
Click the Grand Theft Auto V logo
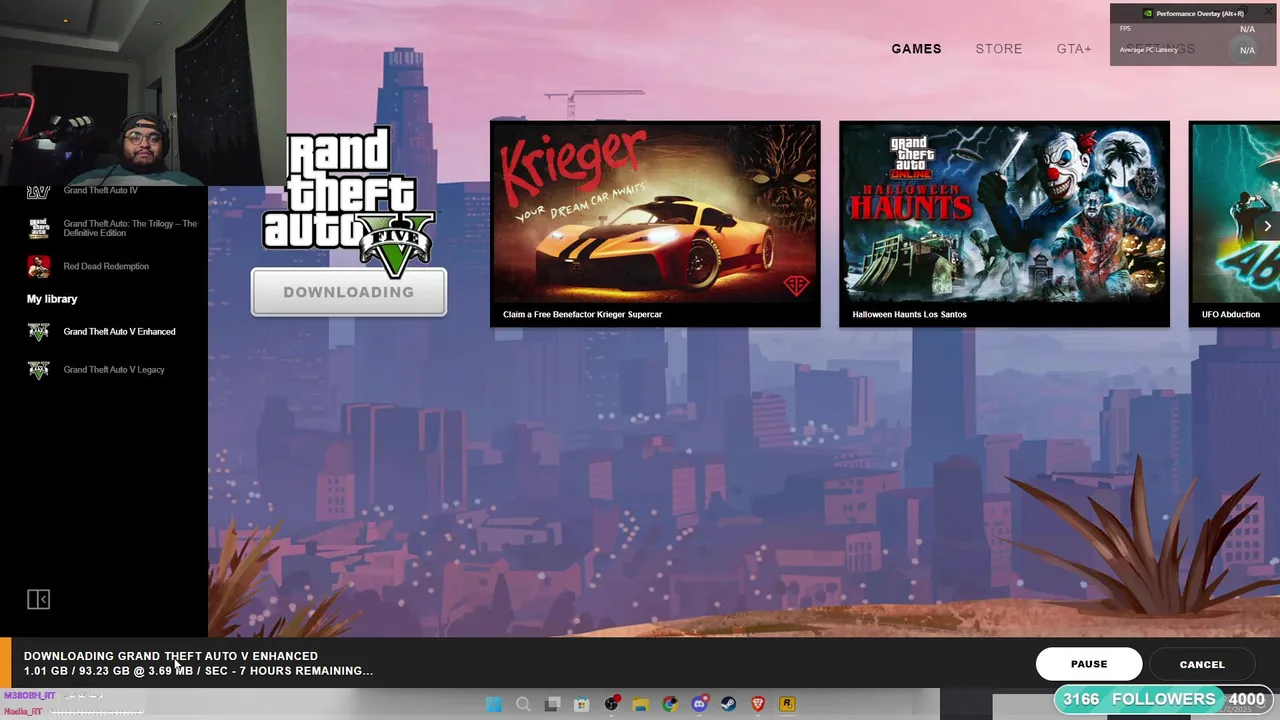[x=349, y=202]
